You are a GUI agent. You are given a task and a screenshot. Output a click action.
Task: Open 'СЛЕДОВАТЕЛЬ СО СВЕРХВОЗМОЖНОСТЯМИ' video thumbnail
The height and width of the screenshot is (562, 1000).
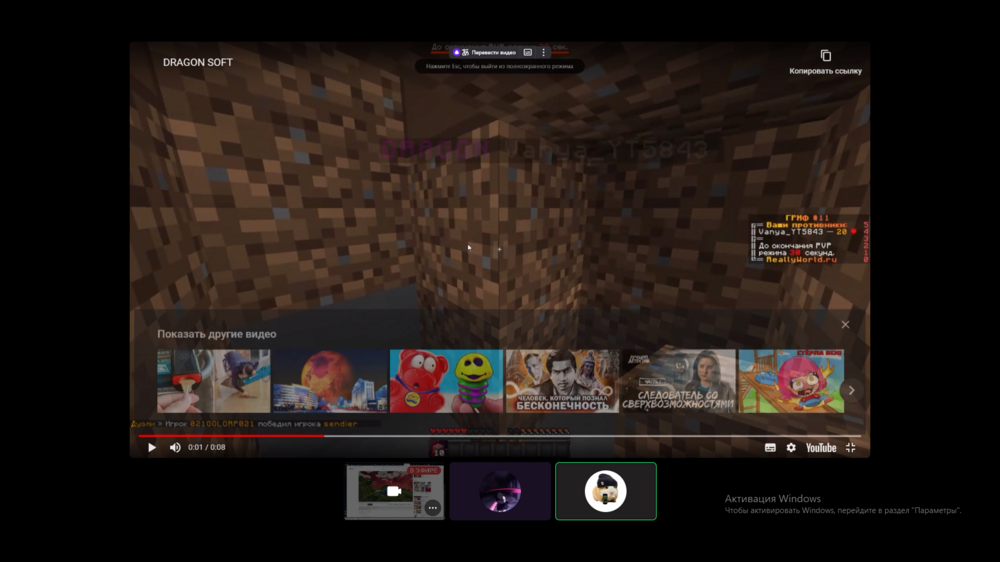click(x=679, y=381)
